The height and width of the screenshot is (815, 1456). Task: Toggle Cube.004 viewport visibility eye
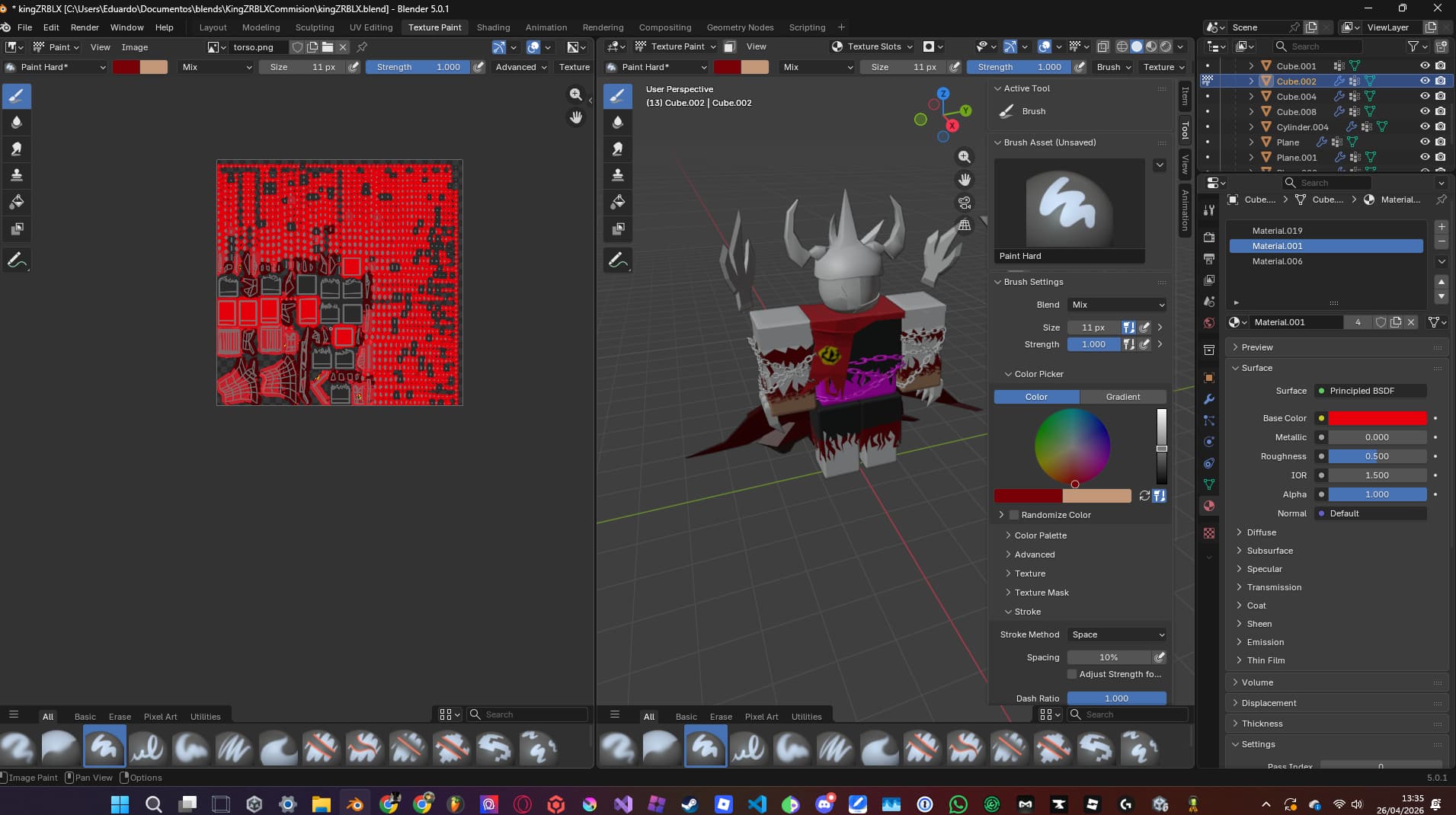pyautogui.click(x=1424, y=96)
